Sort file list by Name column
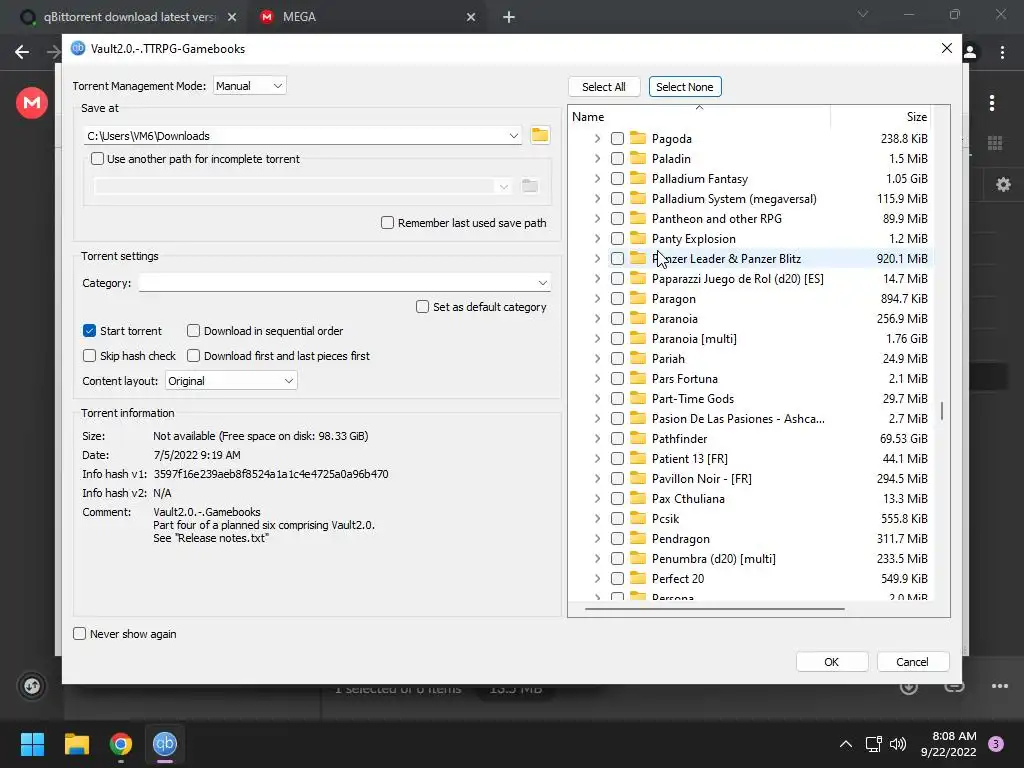 [699, 117]
